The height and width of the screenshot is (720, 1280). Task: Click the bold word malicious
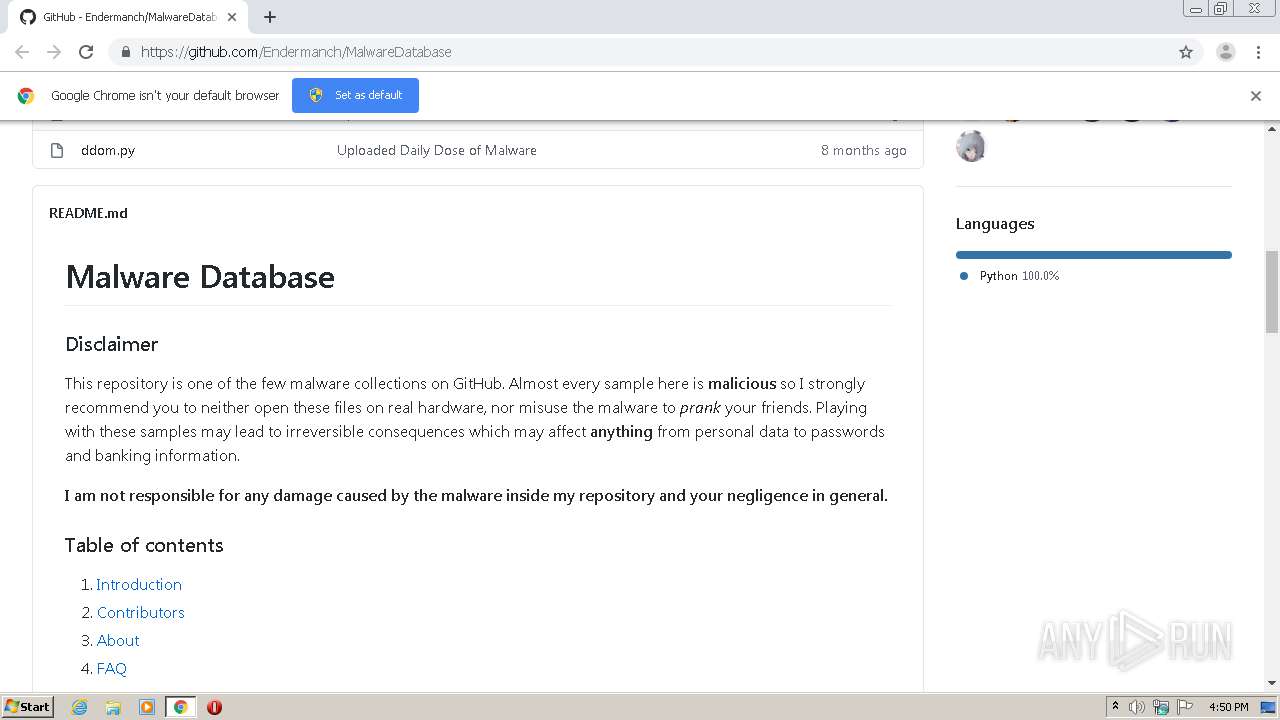(742, 383)
